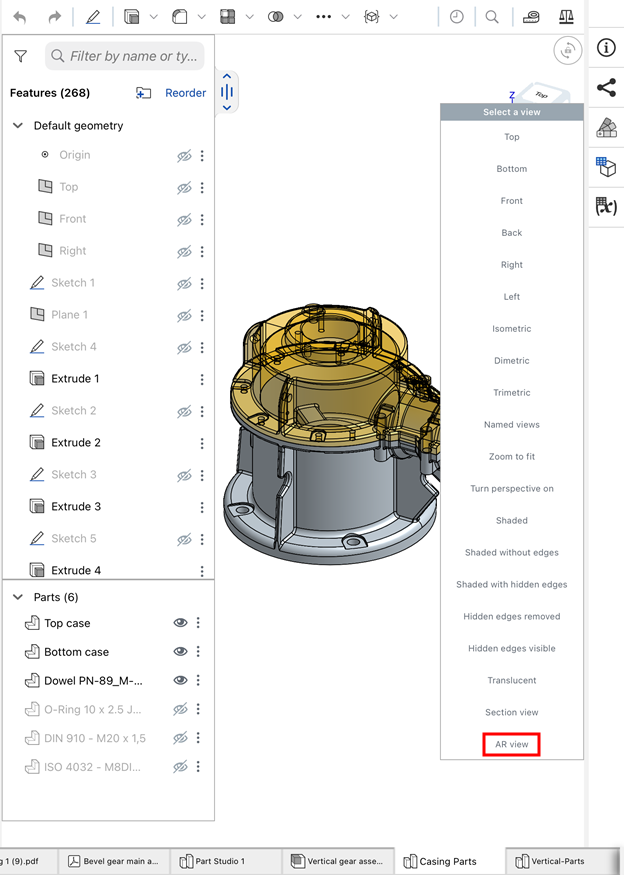Show the O-Ring 10 x 2.5 part
Viewport: 624px width, 875px height.
pos(180,710)
